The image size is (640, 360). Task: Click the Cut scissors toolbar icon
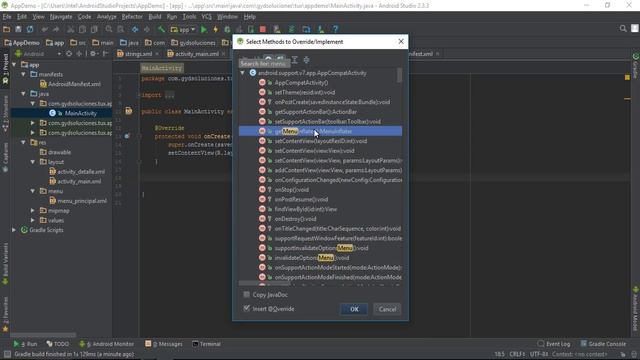71,29
